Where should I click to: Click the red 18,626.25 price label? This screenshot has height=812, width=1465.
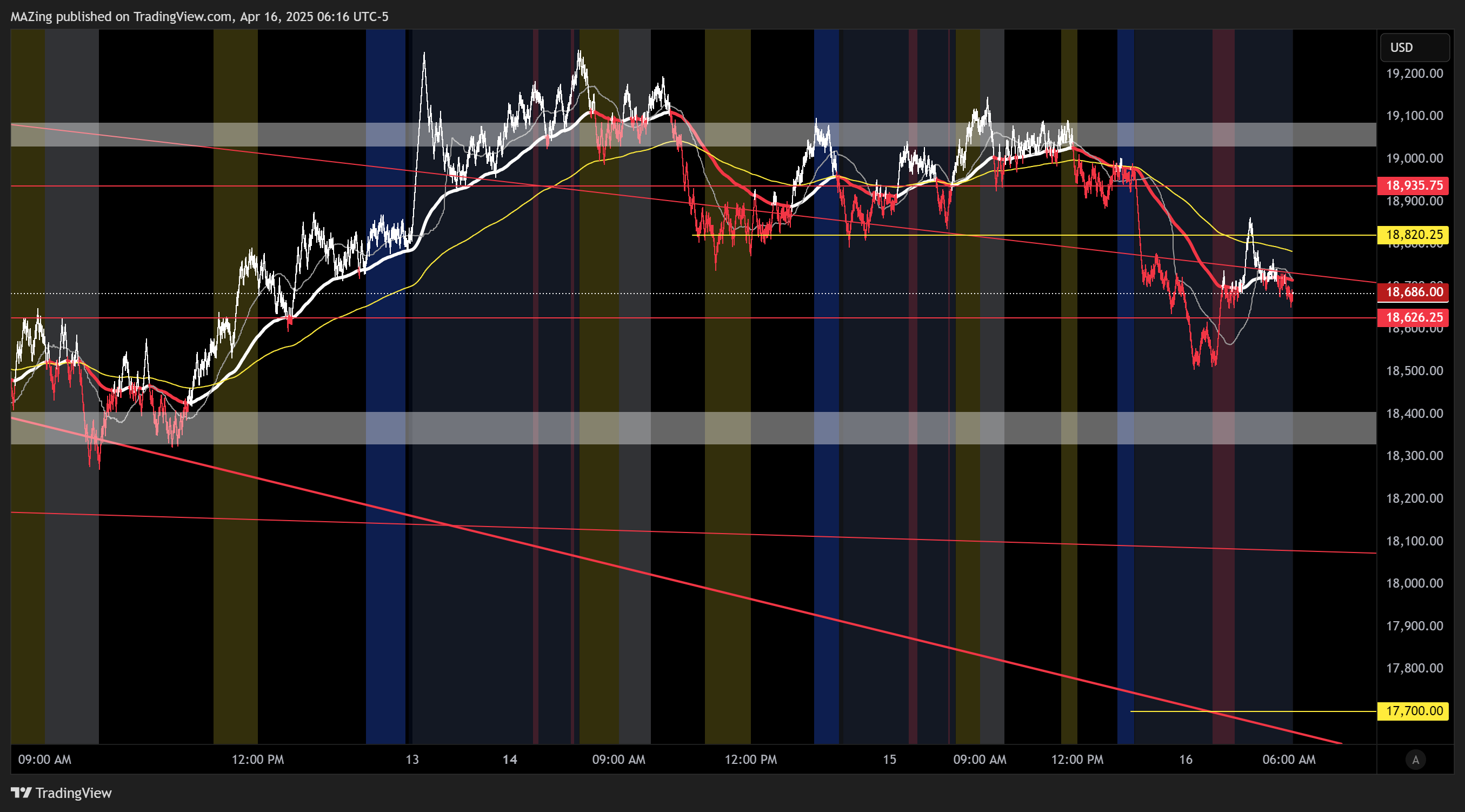coord(1413,317)
